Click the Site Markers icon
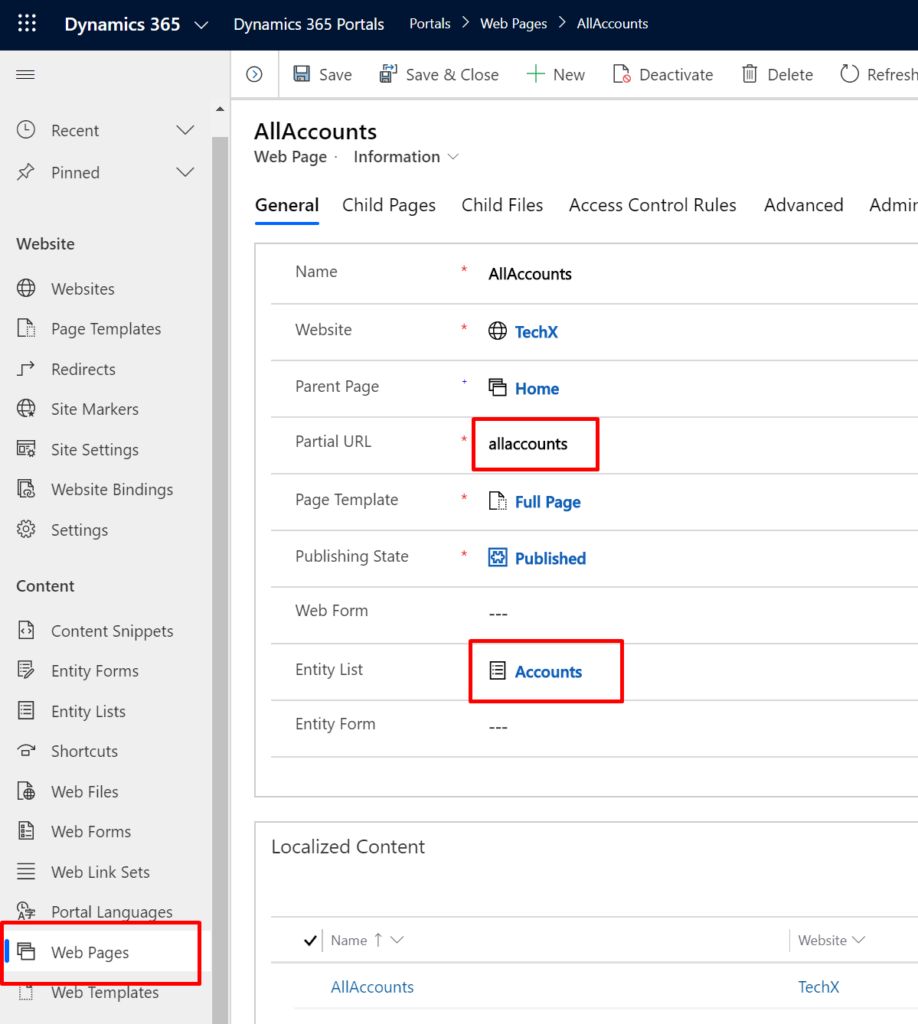 [x=26, y=409]
